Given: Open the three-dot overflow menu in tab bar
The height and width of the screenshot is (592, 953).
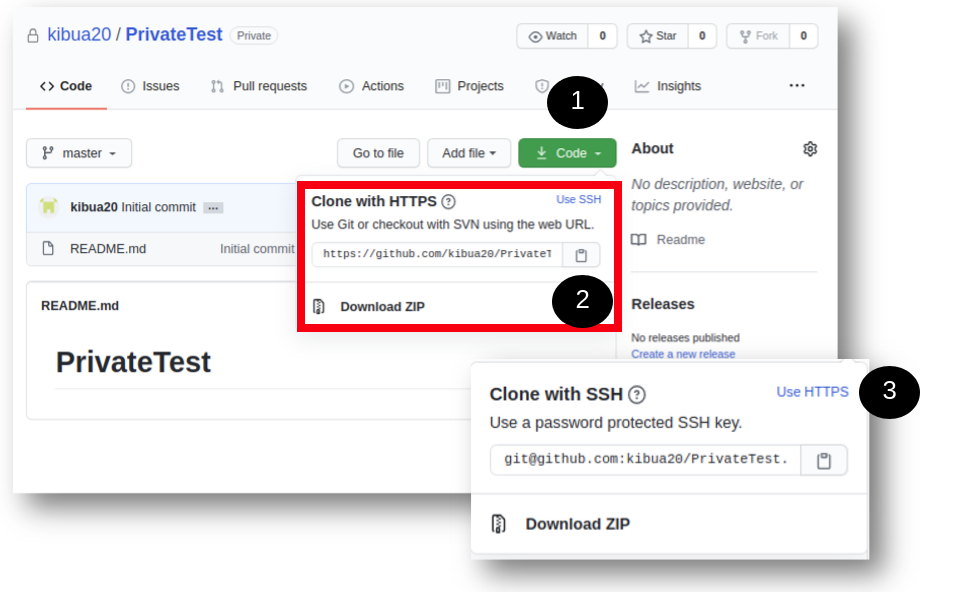Looking at the screenshot, I should point(797,86).
